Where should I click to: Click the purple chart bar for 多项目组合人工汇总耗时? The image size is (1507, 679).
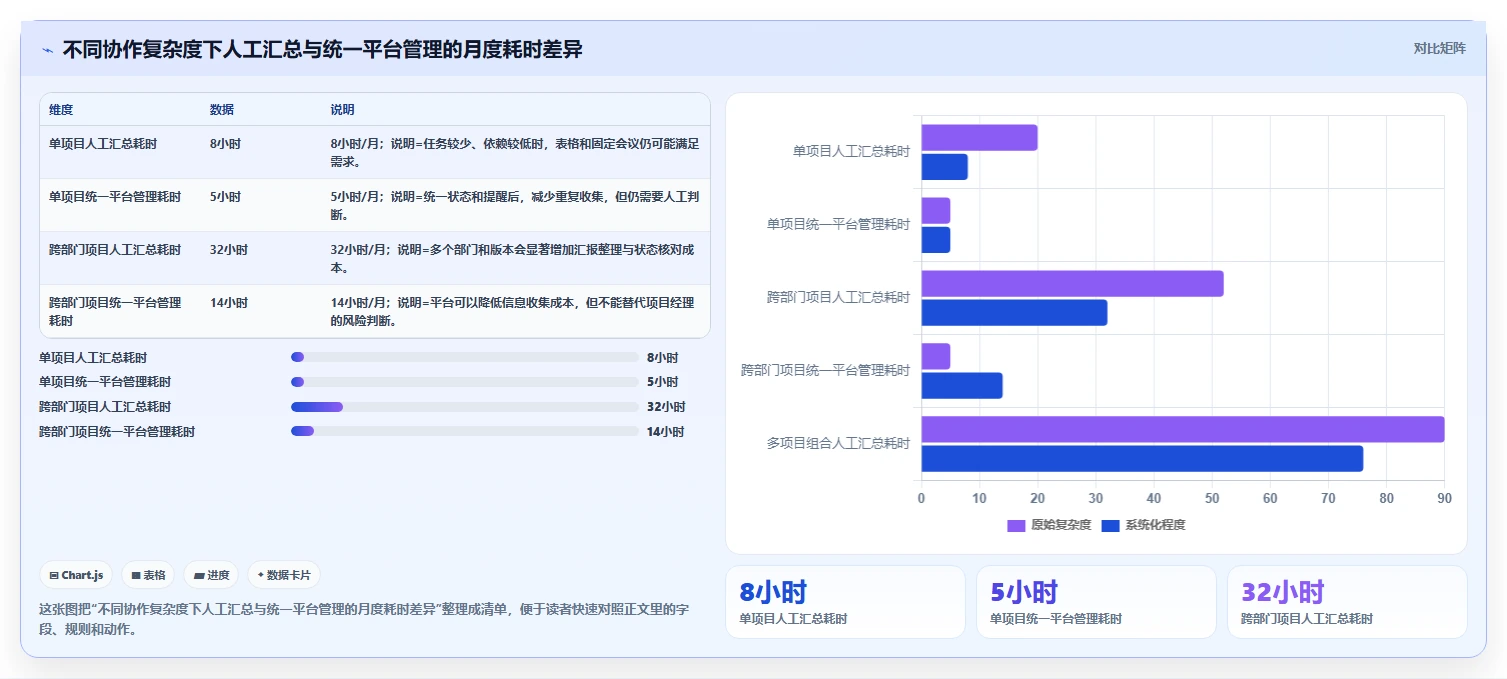click(1182, 429)
